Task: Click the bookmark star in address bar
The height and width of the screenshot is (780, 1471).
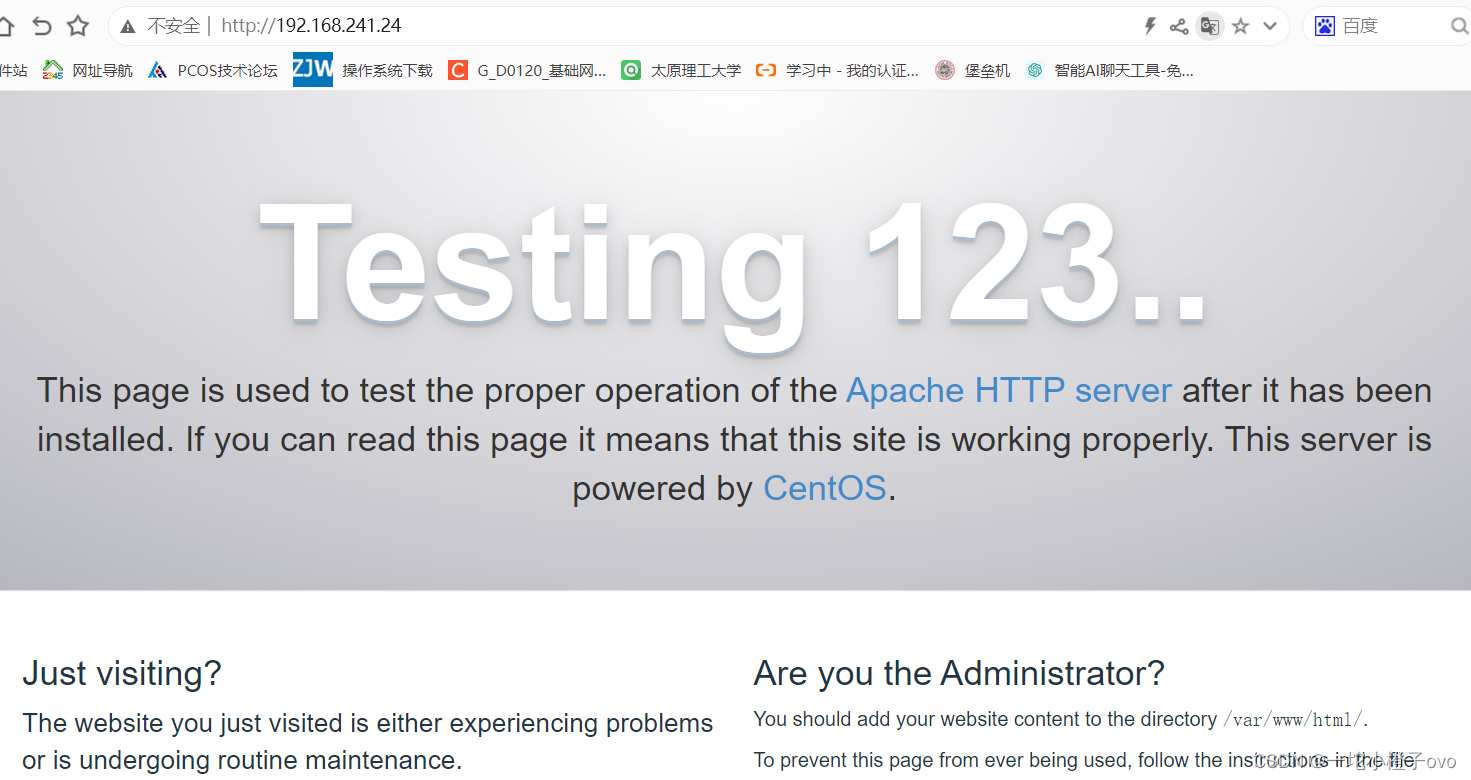Action: tap(1240, 26)
